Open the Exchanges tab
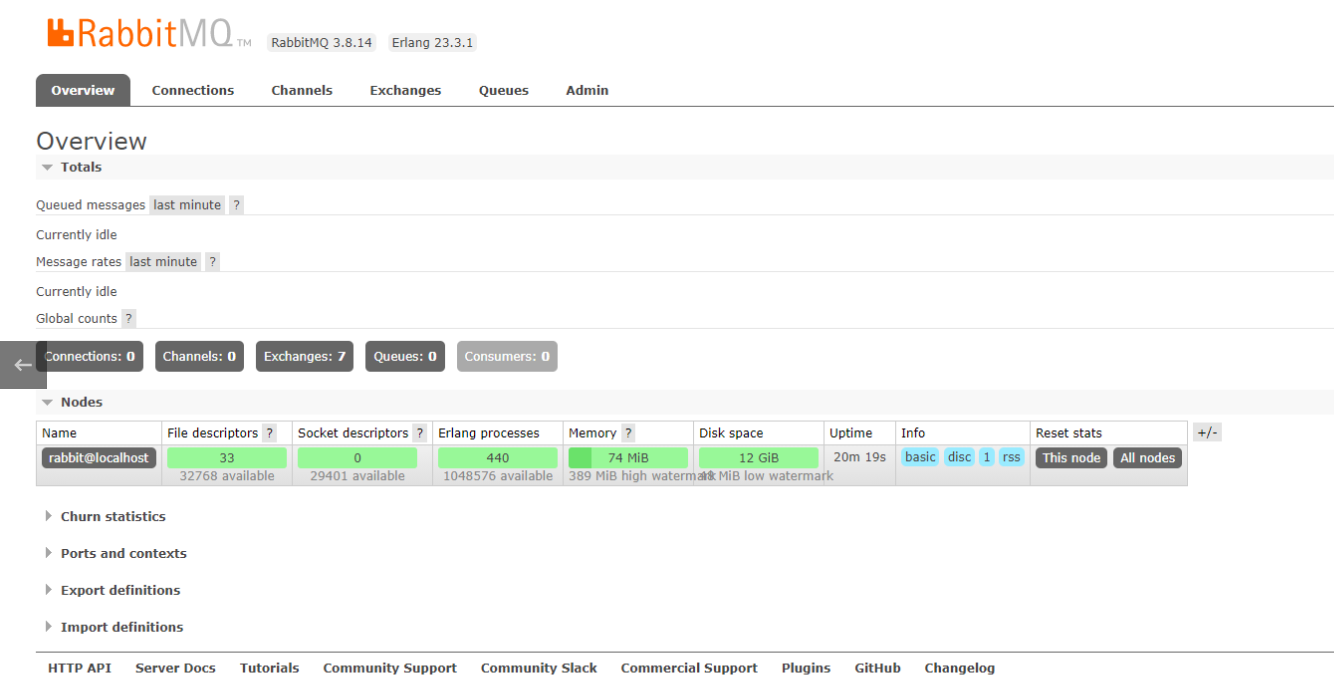The image size is (1334, 694). [x=405, y=90]
